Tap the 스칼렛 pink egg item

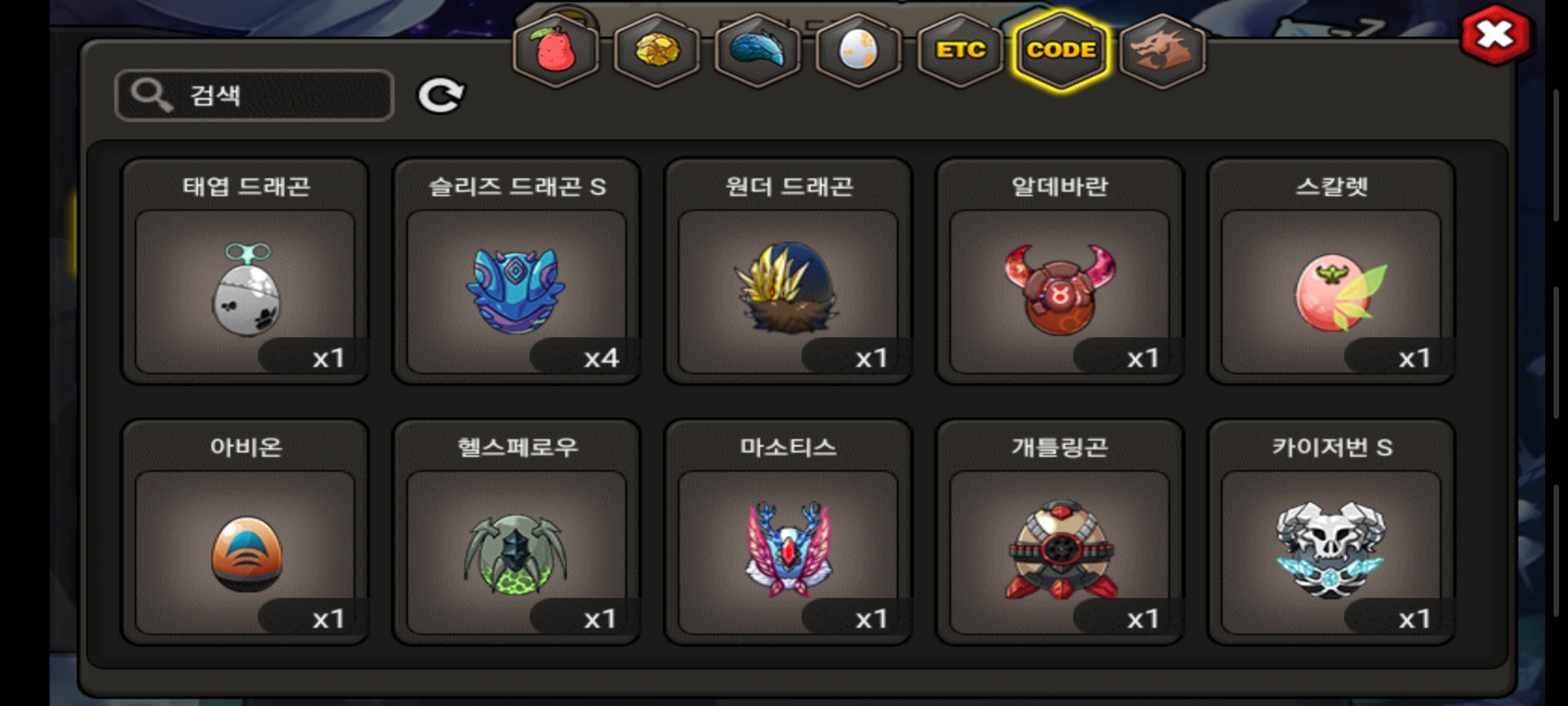(1331, 271)
